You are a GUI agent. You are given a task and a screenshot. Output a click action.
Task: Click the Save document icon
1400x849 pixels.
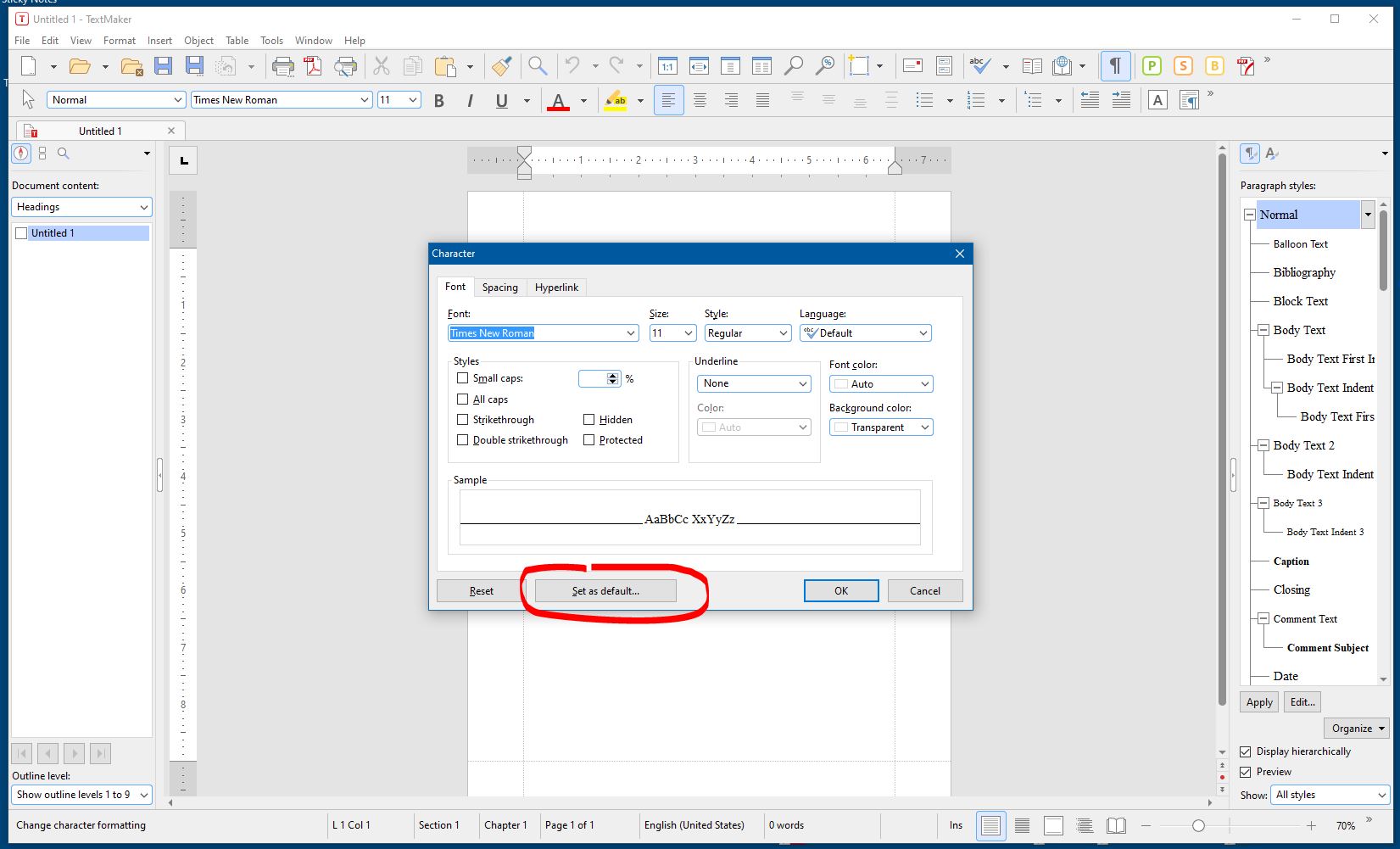coord(164,66)
